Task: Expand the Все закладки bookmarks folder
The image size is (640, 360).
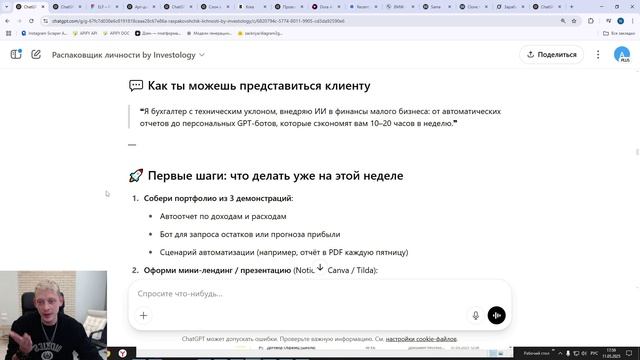Action: click(619, 33)
